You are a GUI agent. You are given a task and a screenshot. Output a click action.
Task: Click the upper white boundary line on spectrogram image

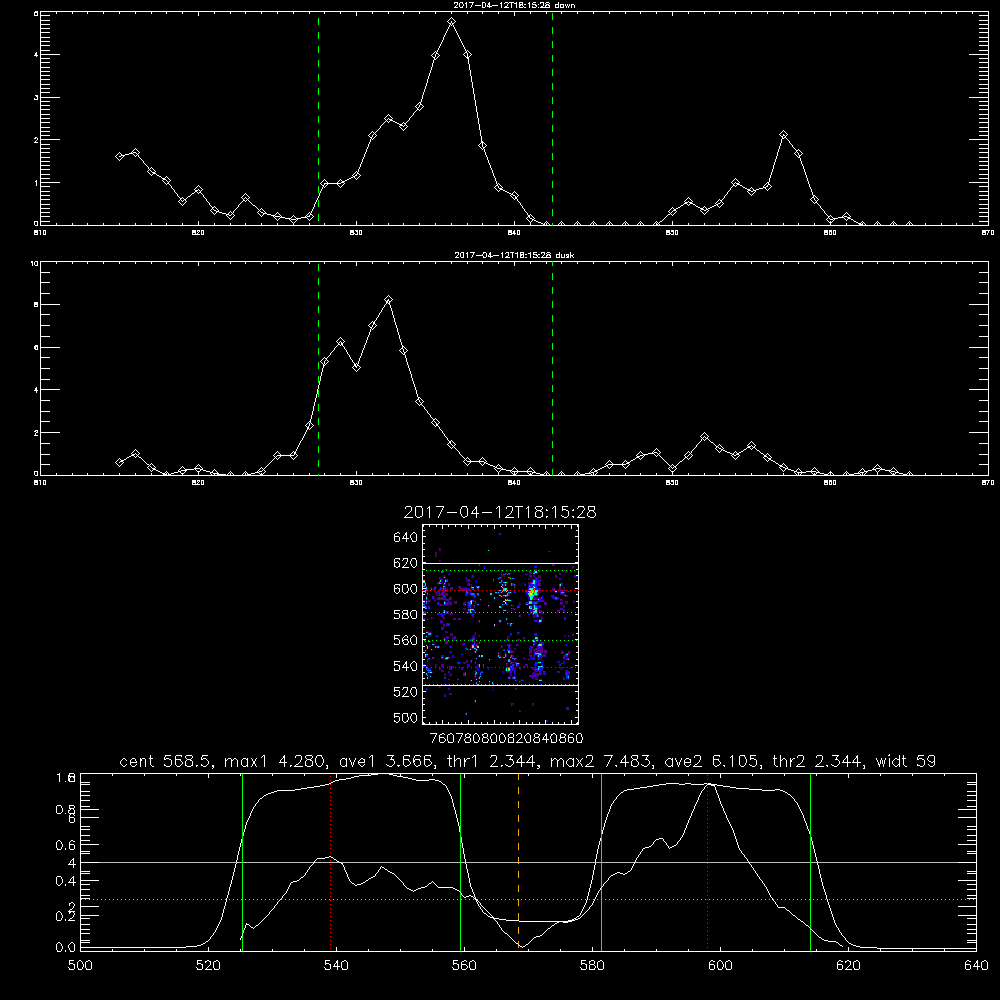(x=501, y=563)
